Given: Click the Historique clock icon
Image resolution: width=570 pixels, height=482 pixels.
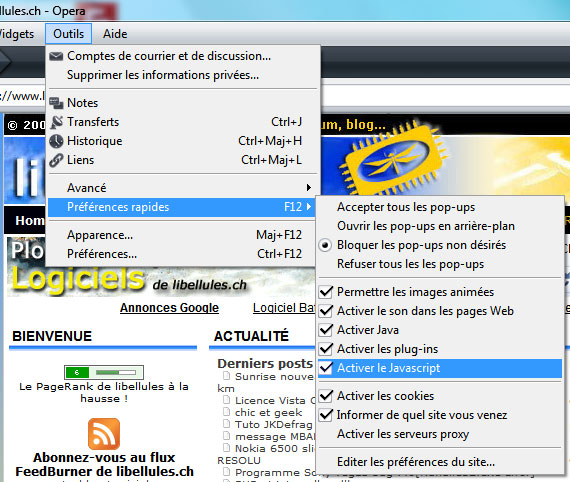Looking at the screenshot, I should click(x=56, y=141).
